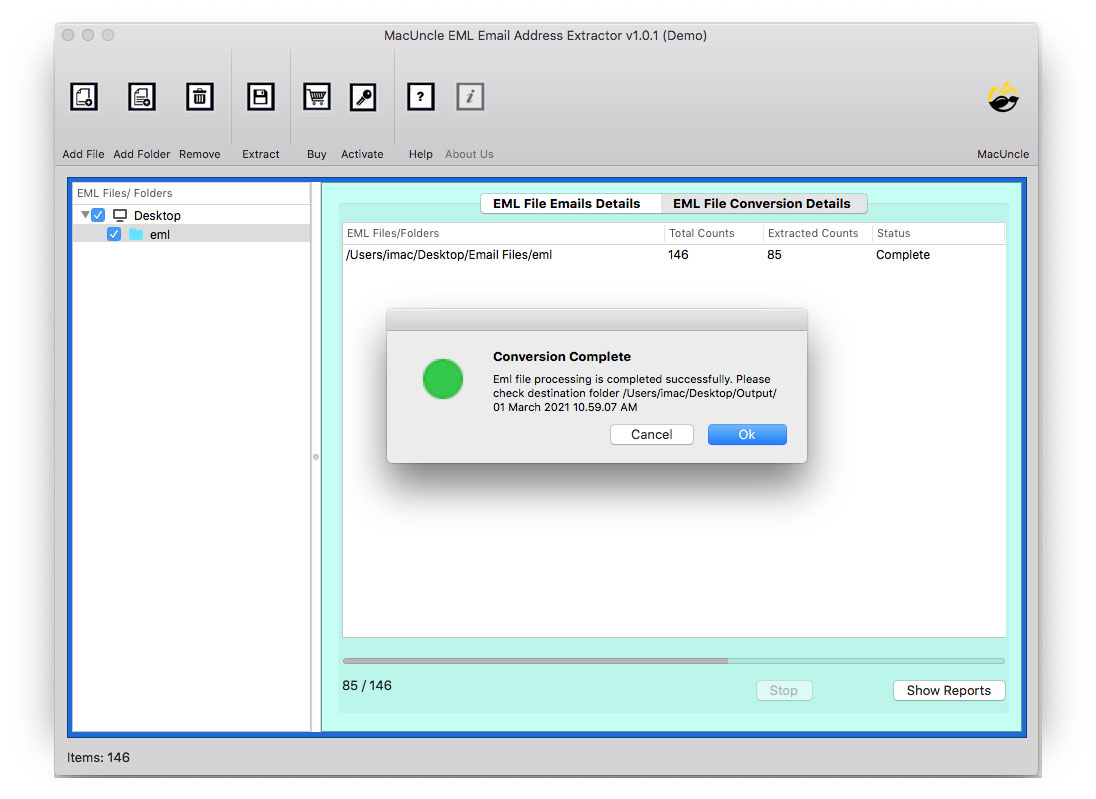Collapse the Desktop tree node

point(85,215)
